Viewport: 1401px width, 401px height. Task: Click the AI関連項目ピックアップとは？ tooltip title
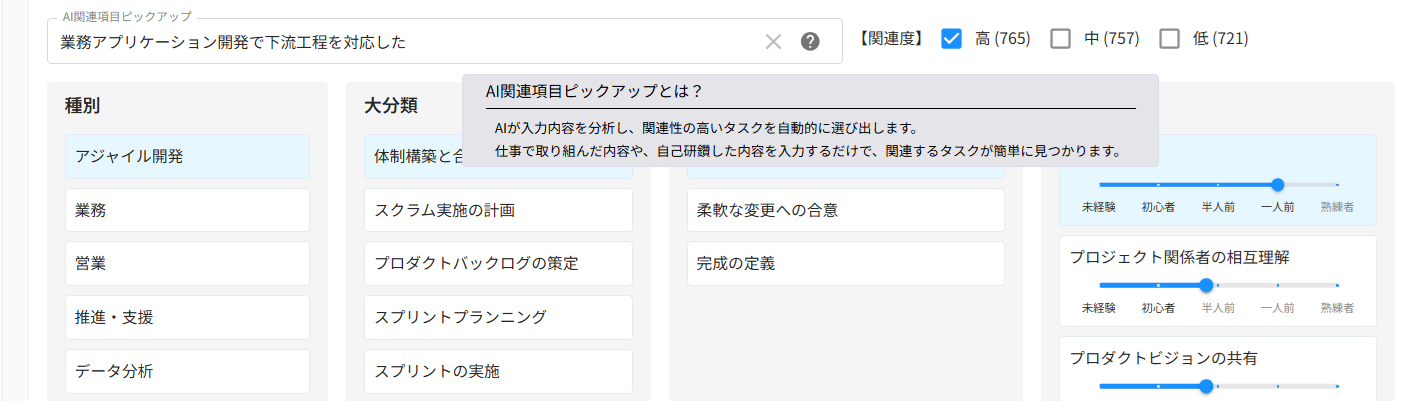594,91
